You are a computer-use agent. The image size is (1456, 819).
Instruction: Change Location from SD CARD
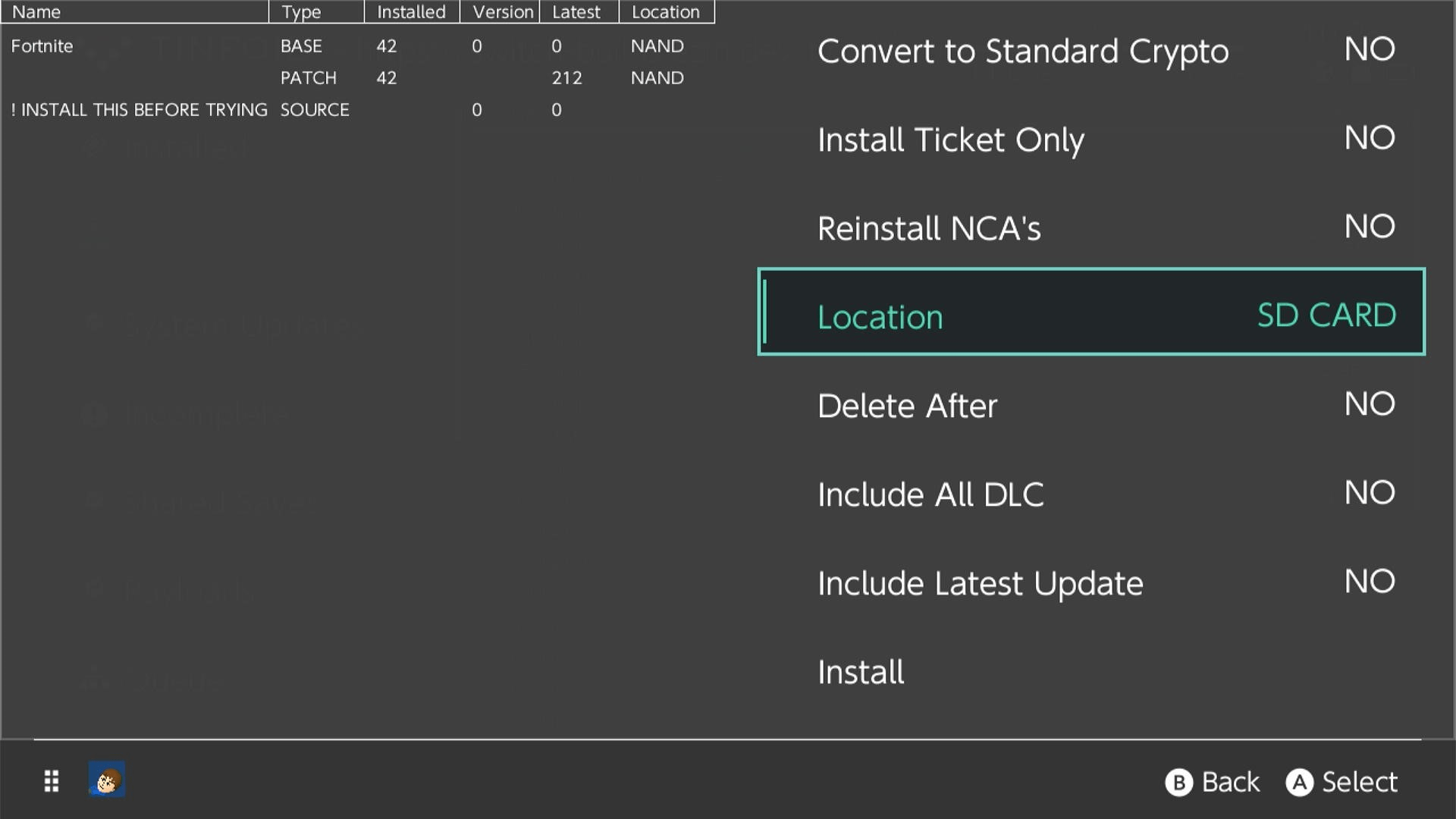coord(1326,314)
